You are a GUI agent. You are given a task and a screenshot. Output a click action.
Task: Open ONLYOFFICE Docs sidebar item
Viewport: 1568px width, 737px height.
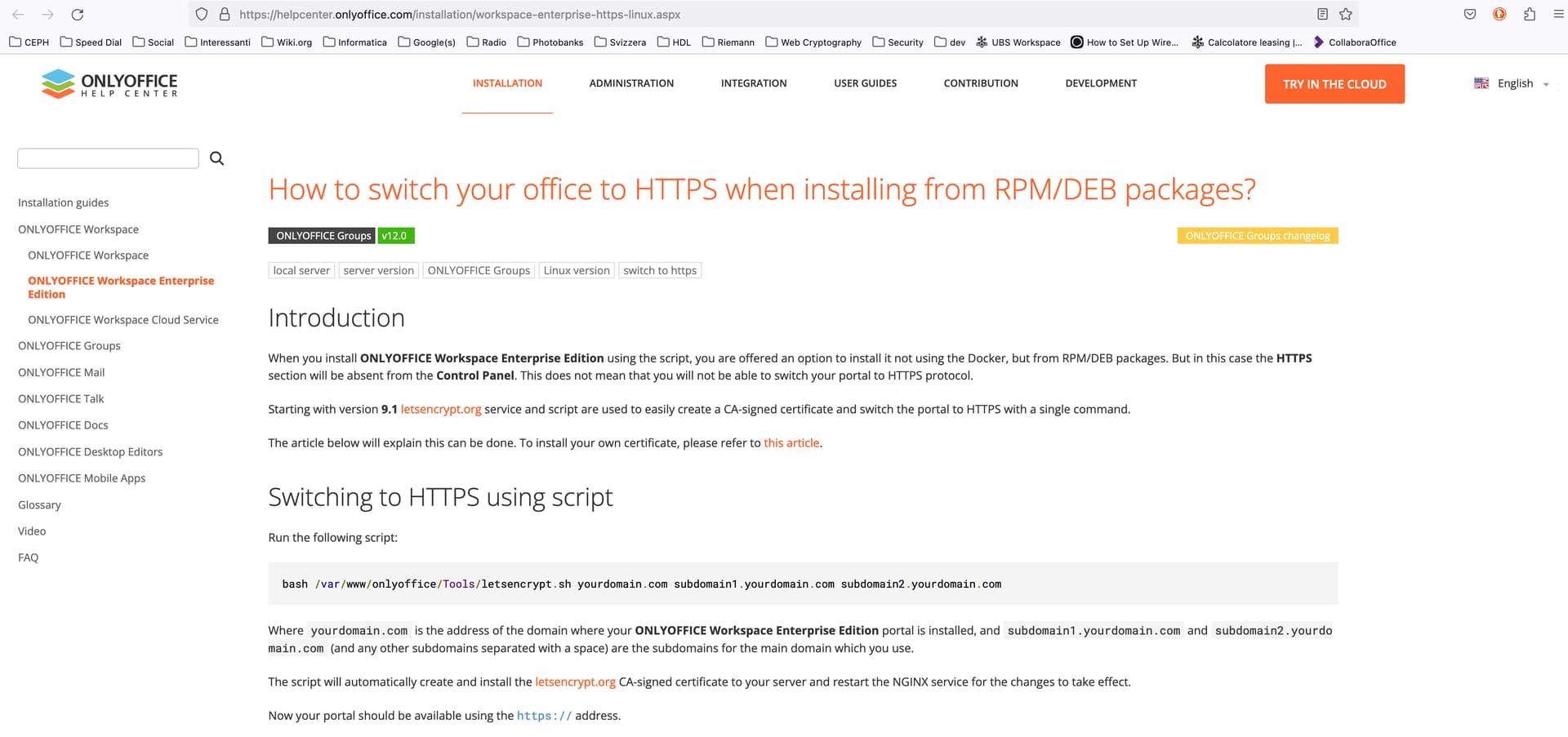(x=63, y=425)
